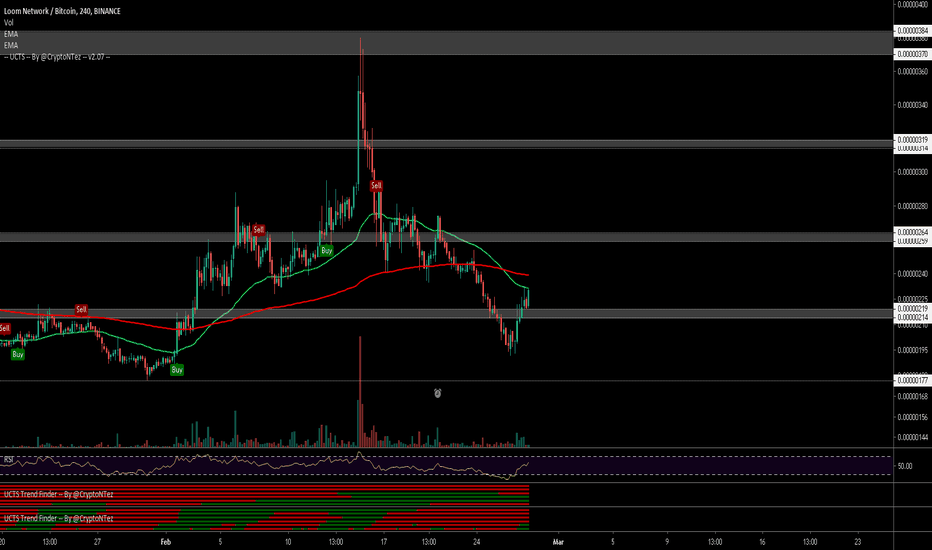Click the horizontal line at 0.00000177
932x550 pixels.
tap(446, 381)
